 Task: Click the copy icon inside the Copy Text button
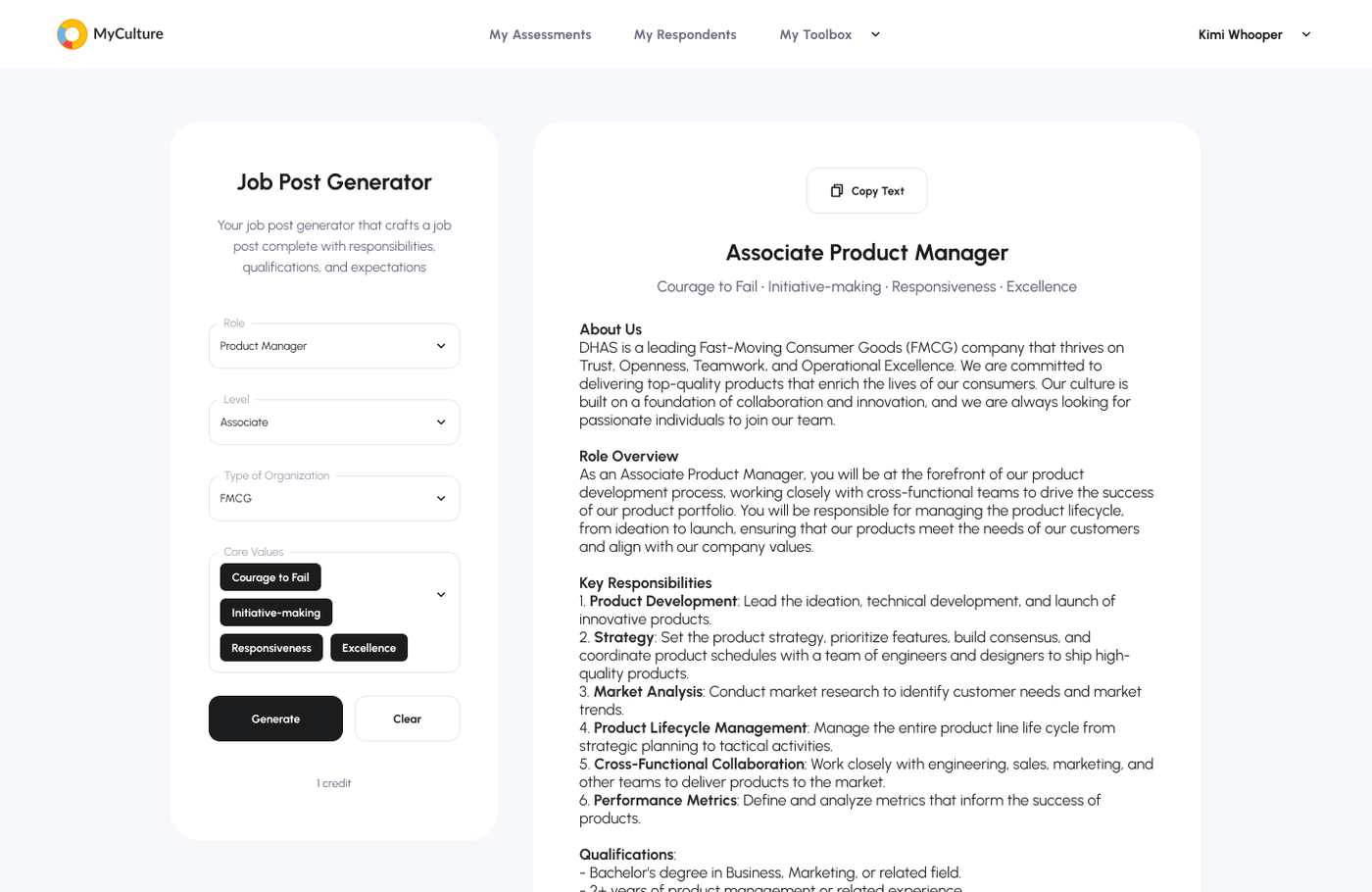[837, 190]
